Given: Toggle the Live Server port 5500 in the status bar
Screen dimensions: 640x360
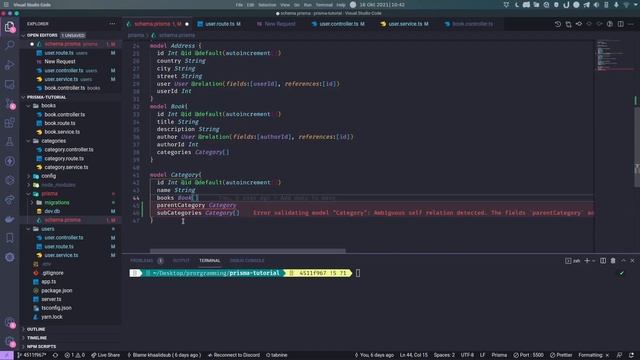Looking at the screenshot, I should click(x=528, y=355).
